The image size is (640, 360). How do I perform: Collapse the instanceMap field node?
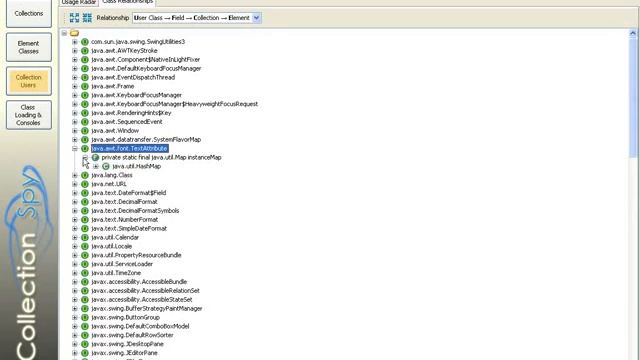pos(85,157)
